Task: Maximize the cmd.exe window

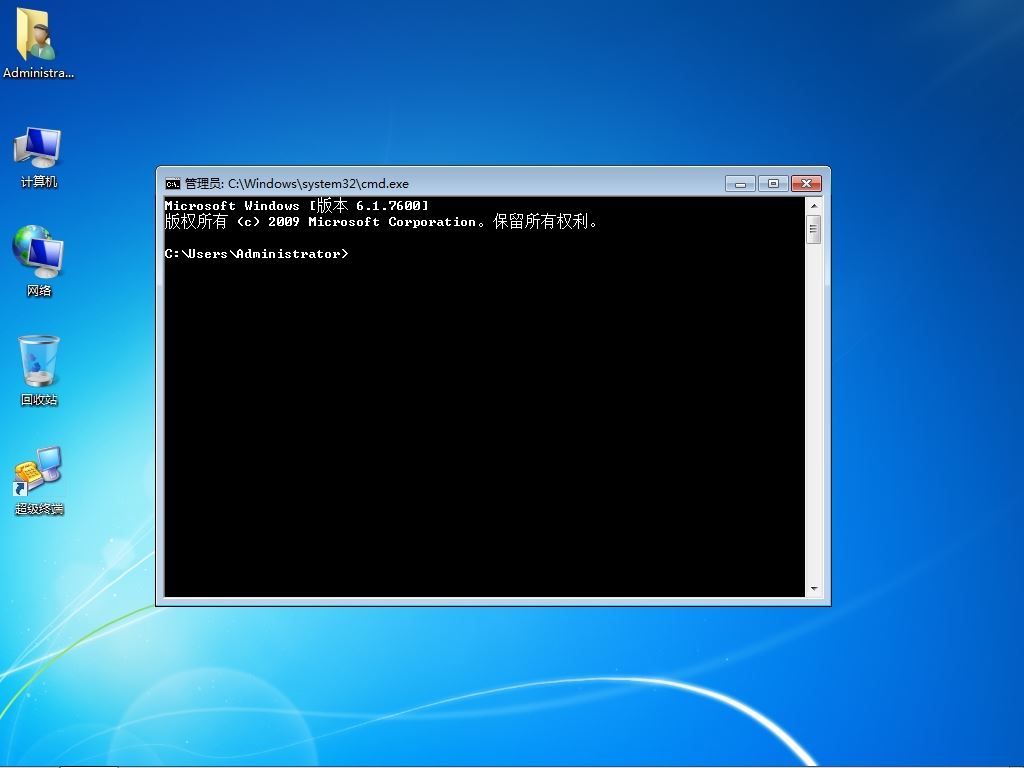Action: coord(773,184)
